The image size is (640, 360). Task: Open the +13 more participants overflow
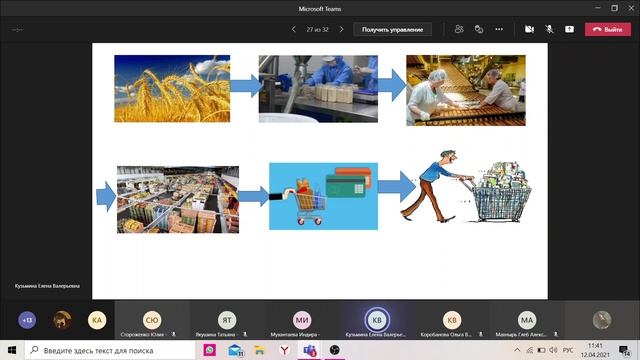point(27,320)
